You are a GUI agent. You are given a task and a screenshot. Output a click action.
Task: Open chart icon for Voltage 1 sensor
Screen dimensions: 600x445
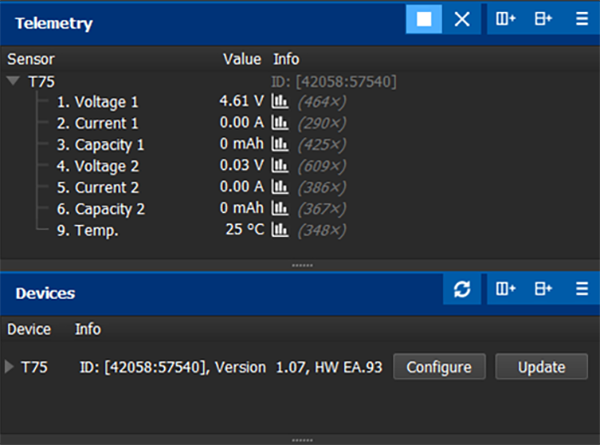[x=280, y=102]
